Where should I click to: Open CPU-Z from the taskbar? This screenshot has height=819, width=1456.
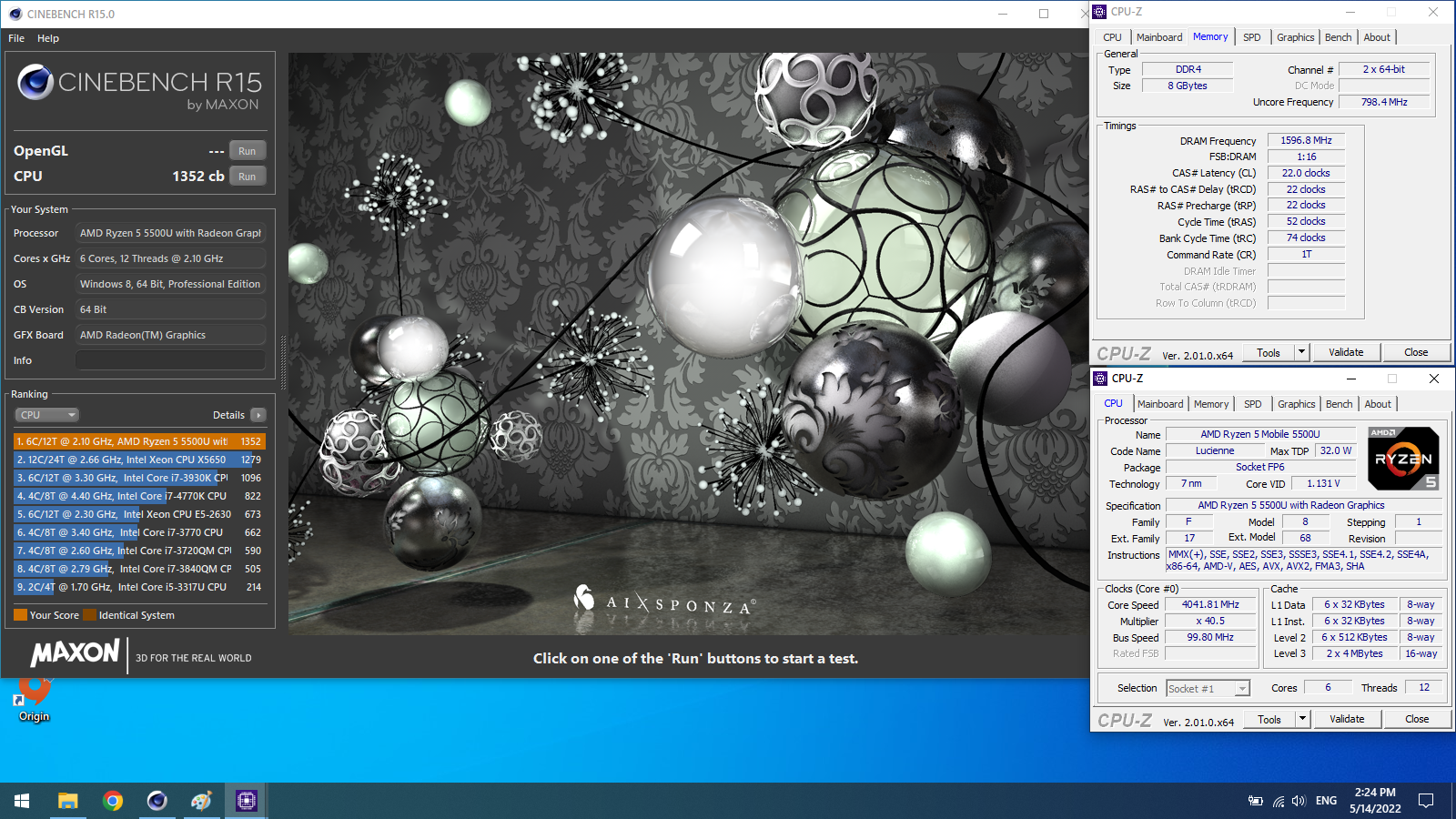[x=246, y=801]
